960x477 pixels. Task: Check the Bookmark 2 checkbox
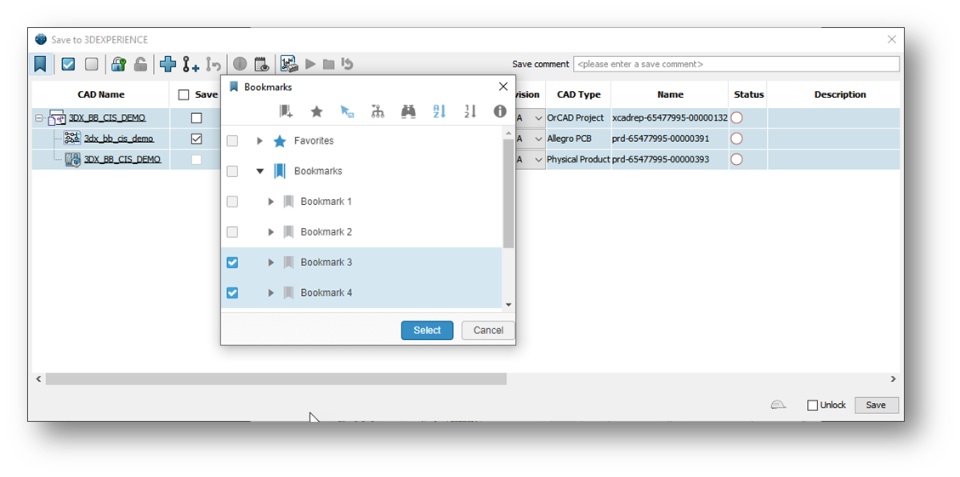[232, 232]
